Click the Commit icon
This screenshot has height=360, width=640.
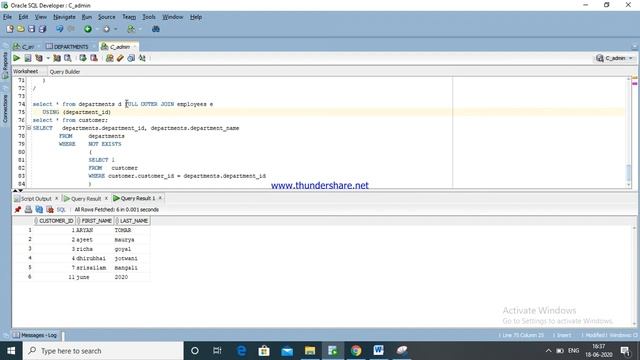(x=83, y=58)
